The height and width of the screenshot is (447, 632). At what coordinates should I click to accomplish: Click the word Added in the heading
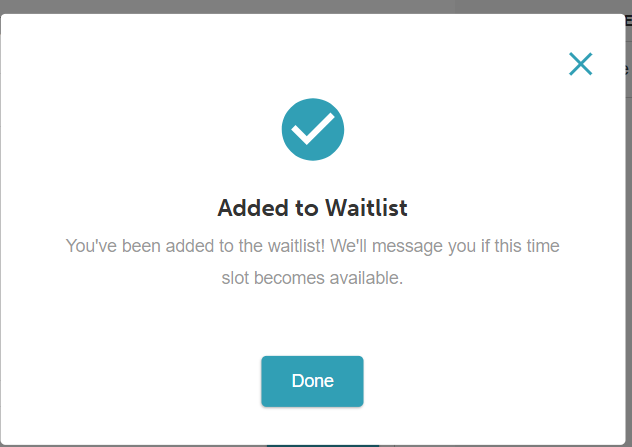(x=253, y=208)
